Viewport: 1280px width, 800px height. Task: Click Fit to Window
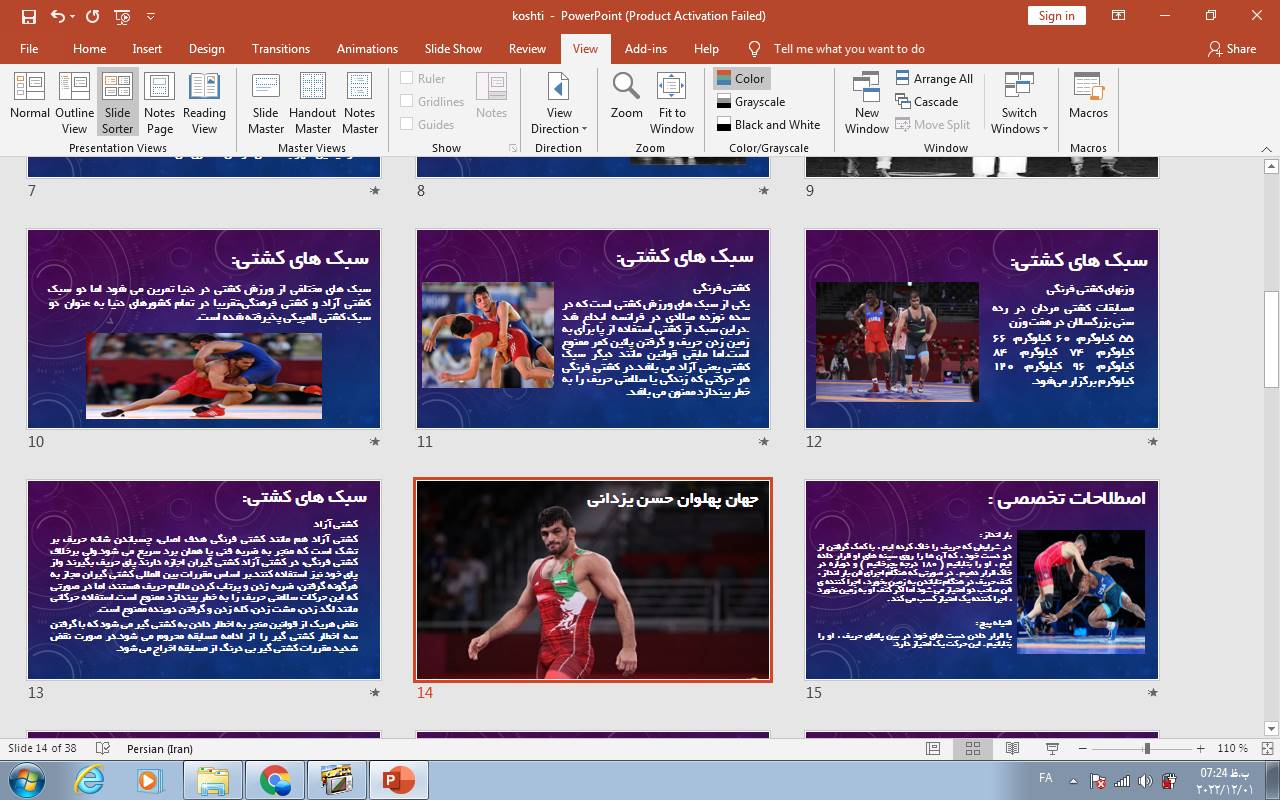tap(672, 101)
